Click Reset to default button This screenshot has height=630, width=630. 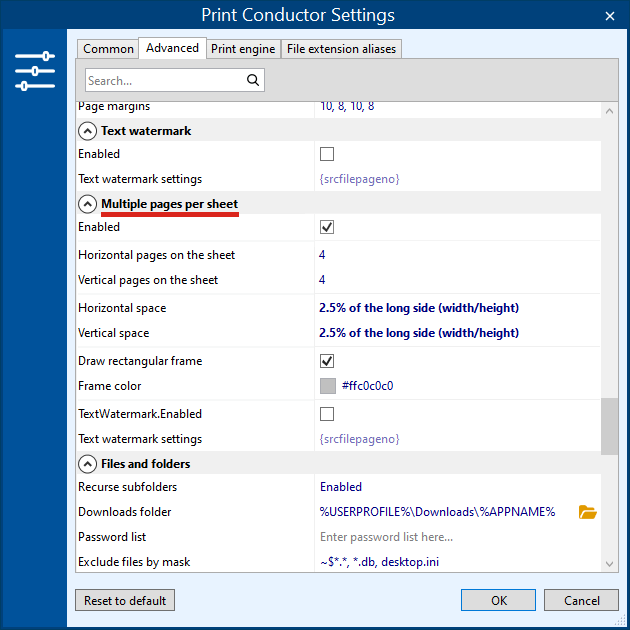tap(125, 600)
